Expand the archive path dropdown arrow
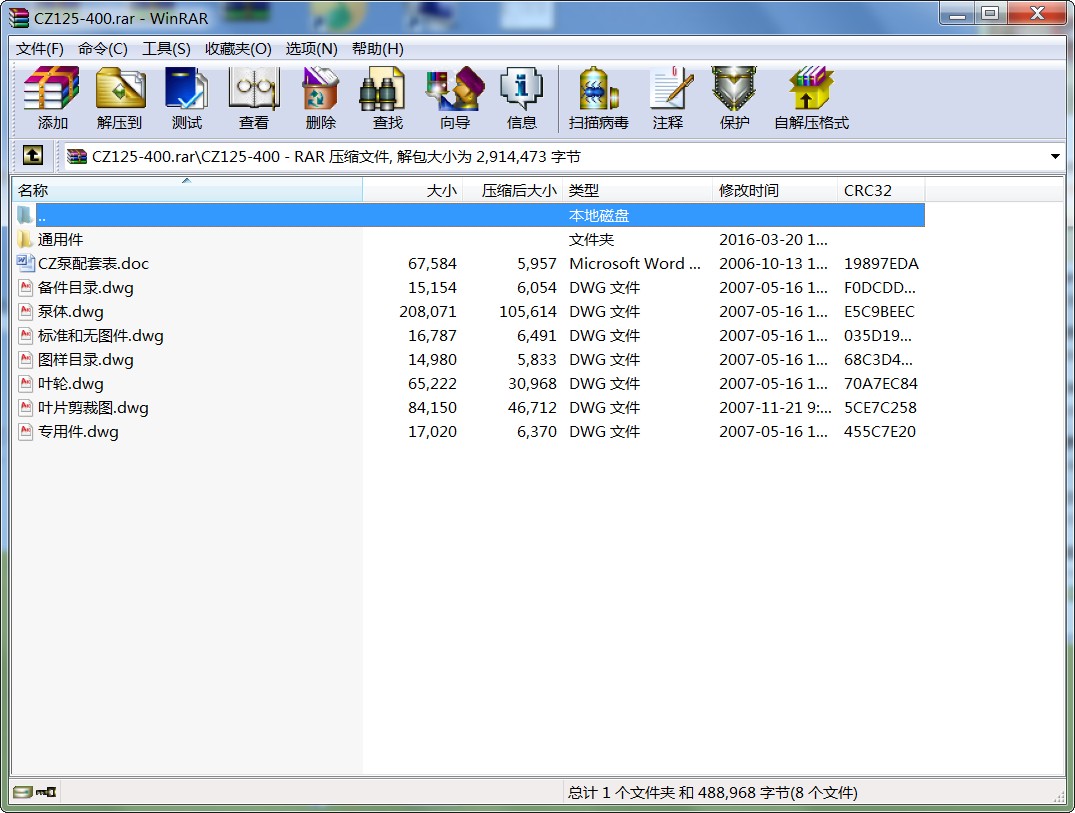The height and width of the screenshot is (813, 1075). tap(1055, 157)
